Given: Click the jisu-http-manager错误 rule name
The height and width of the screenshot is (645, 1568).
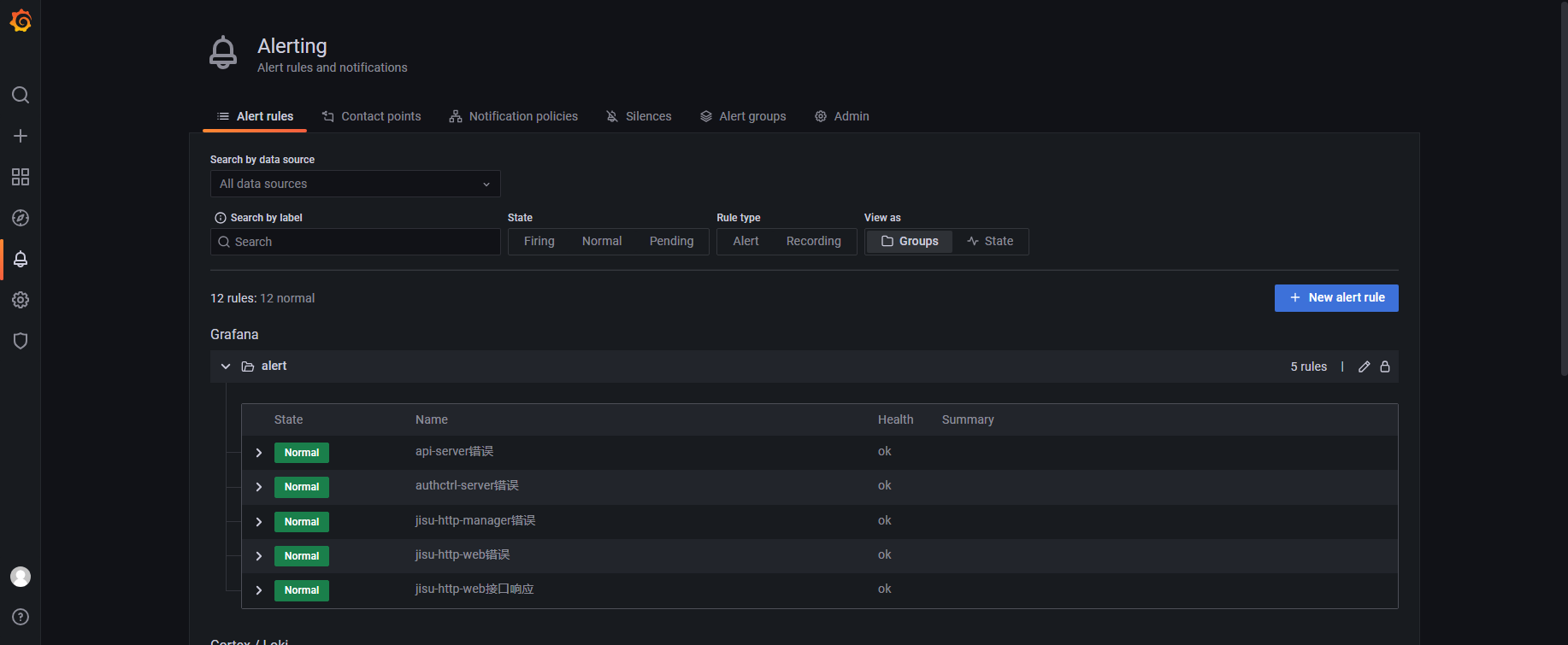Looking at the screenshot, I should pyautogui.click(x=475, y=521).
